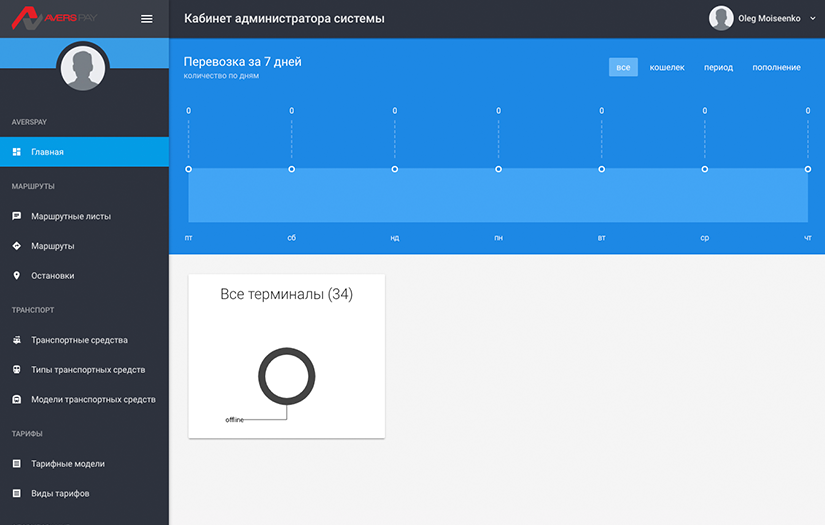The height and width of the screenshot is (525, 825).
Task: Toggle the hamburger menu icon
Action: coord(147,19)
